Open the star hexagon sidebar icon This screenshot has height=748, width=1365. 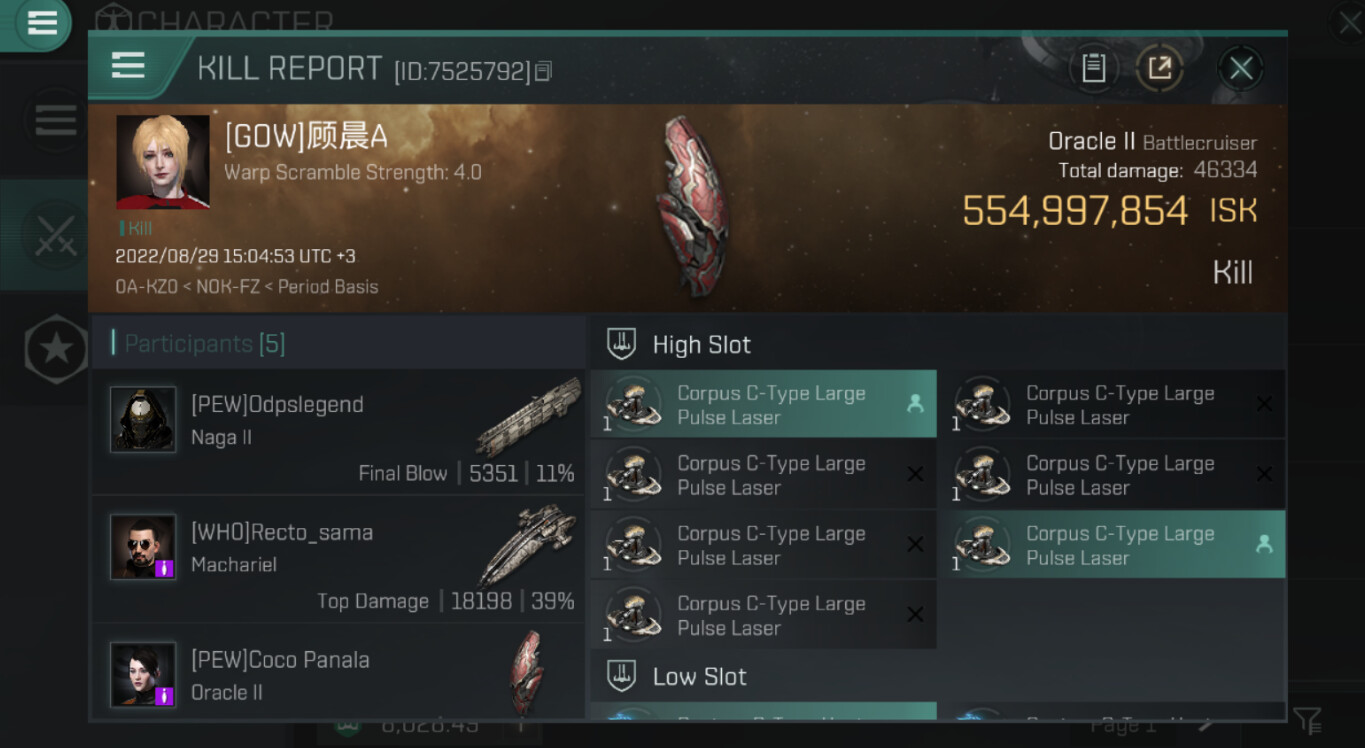pos(56,349)
